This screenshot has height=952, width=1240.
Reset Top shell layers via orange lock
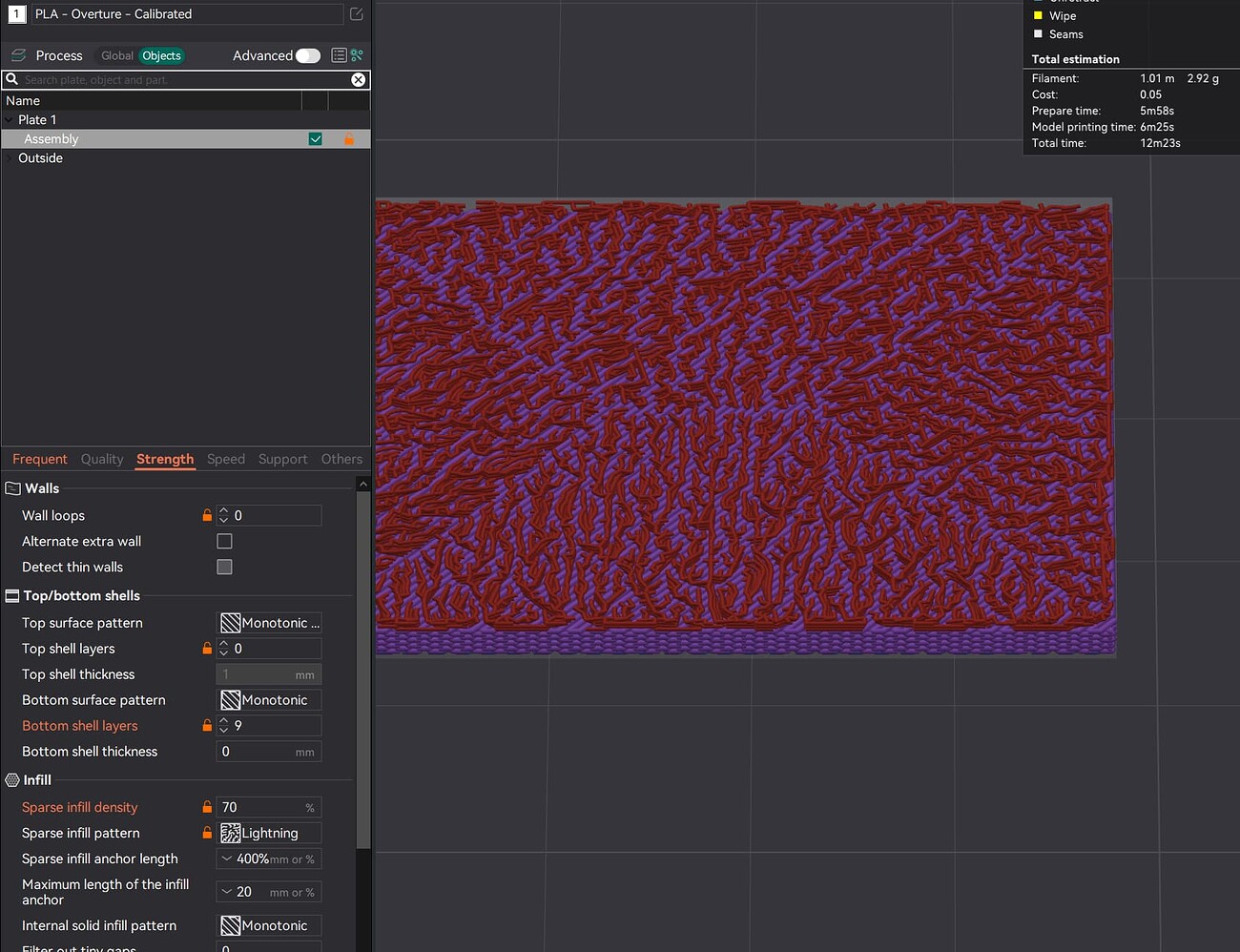click(x=207, y=649)
